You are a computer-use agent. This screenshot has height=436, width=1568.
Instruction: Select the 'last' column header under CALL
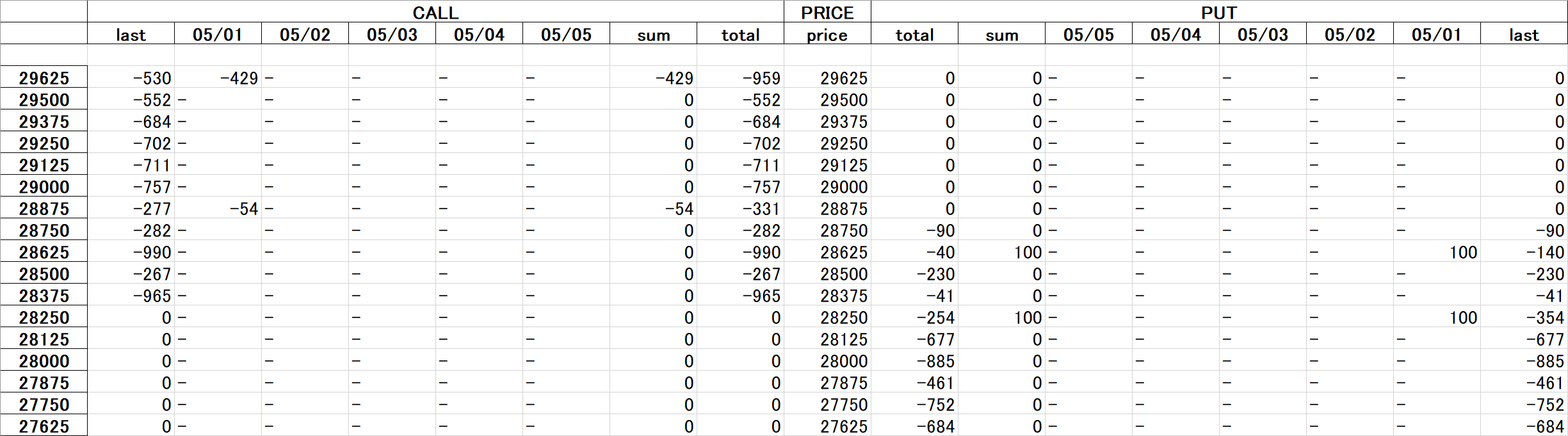point(131,34)
